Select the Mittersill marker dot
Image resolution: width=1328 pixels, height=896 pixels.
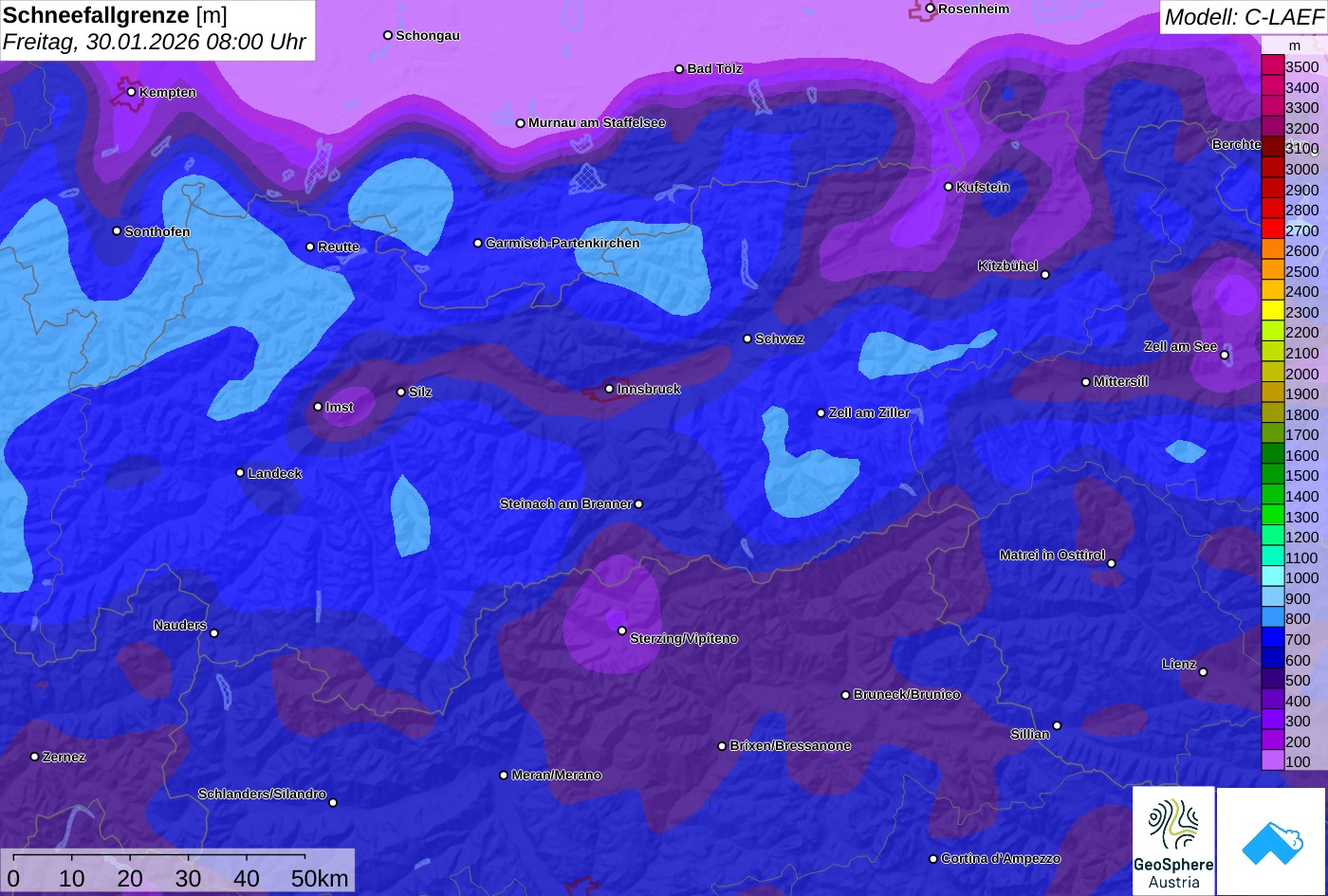point(1086,382)
